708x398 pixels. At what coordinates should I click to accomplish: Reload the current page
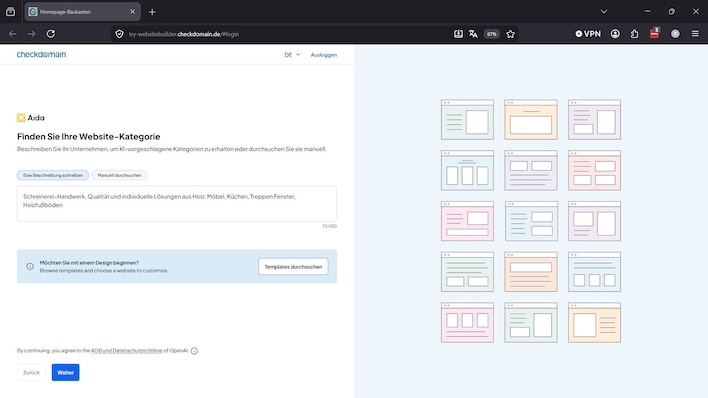click(x=51, y=34)
